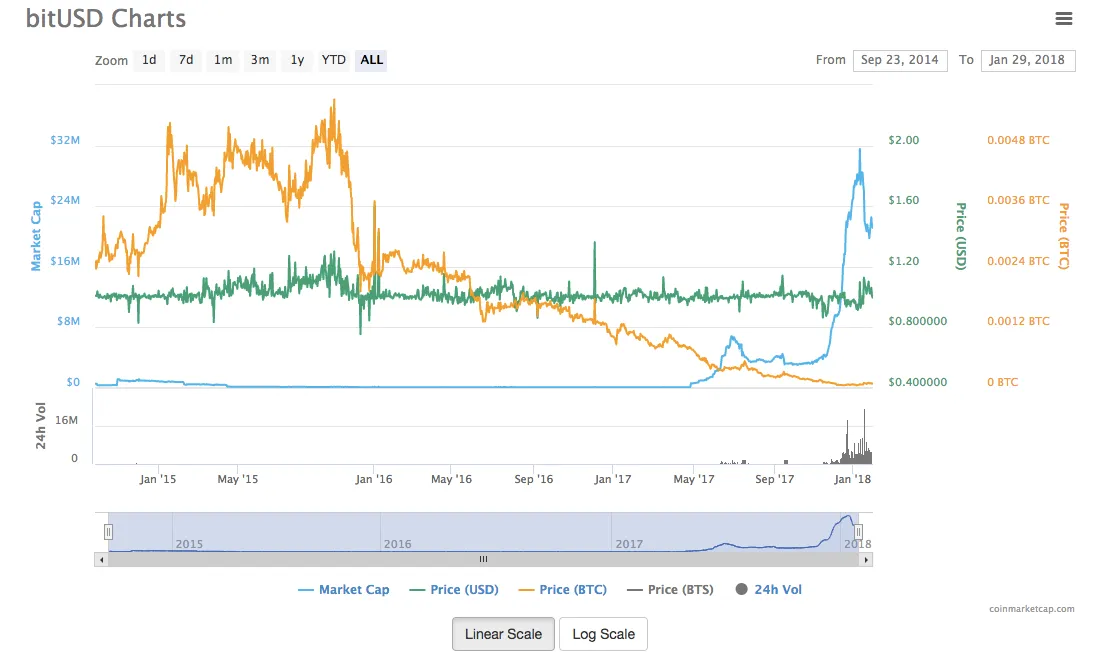This screenshot has height=652, width=1102.
Task: Click the navigator left scroll arrow
Action: coord(102,560)
